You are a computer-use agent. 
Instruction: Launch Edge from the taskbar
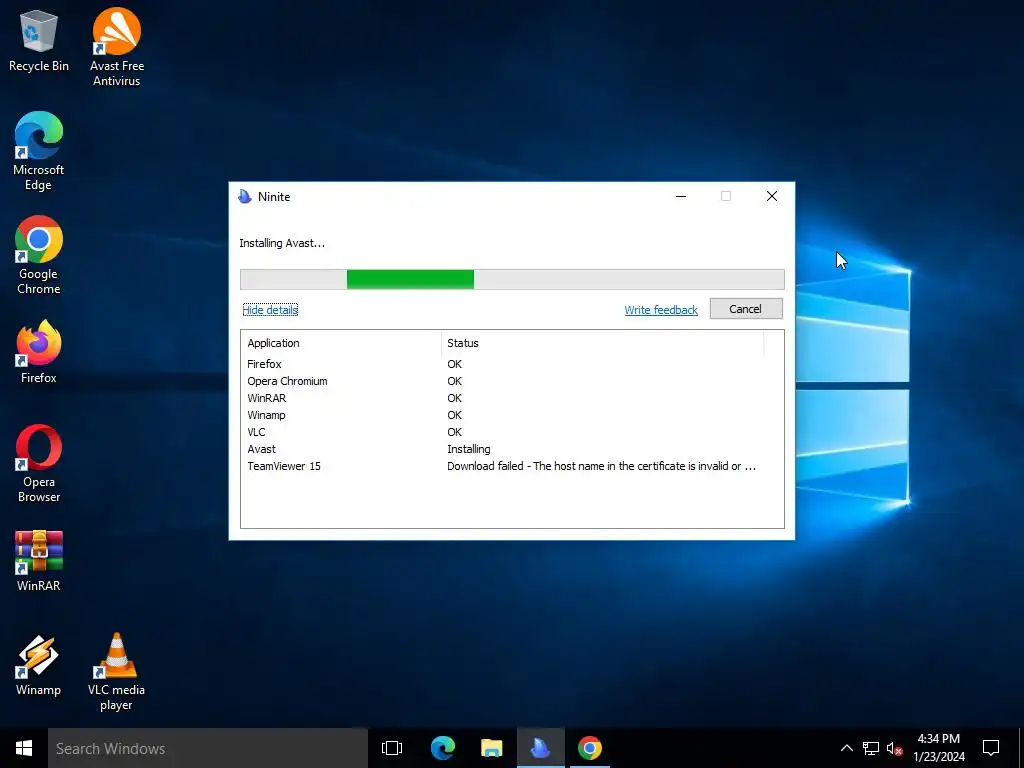pos(443,748)
